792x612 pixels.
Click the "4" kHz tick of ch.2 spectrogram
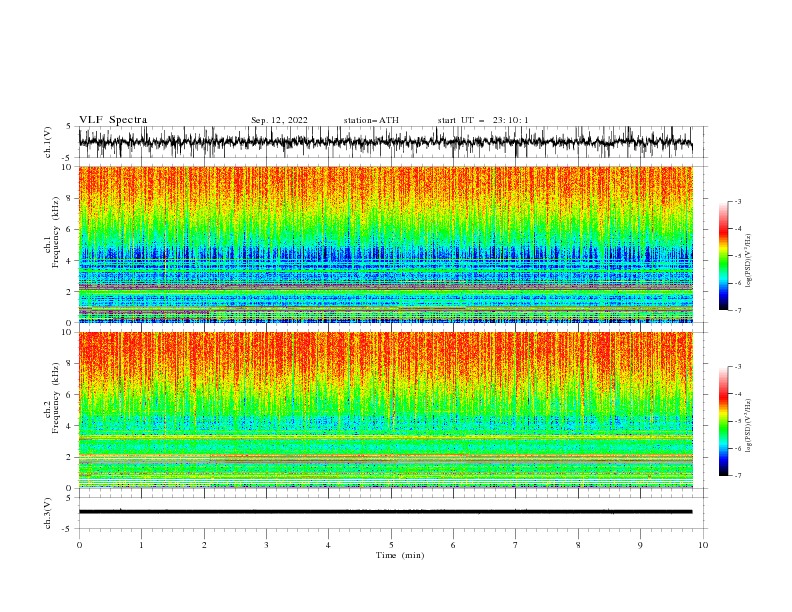(71, 426)
